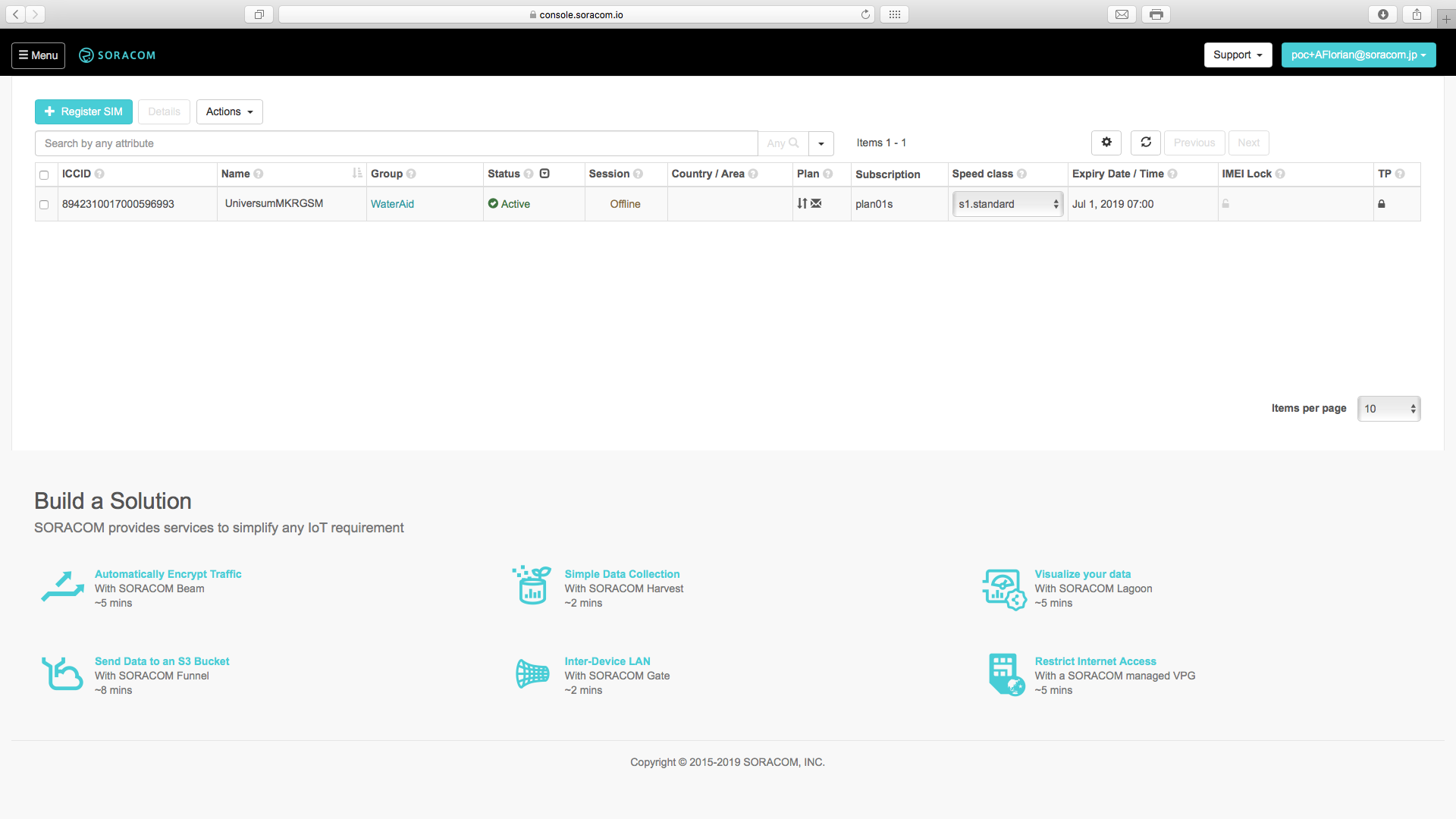Expand the search attribute caret dropdown
This screenshot has height=819, width=1456.
821,143
